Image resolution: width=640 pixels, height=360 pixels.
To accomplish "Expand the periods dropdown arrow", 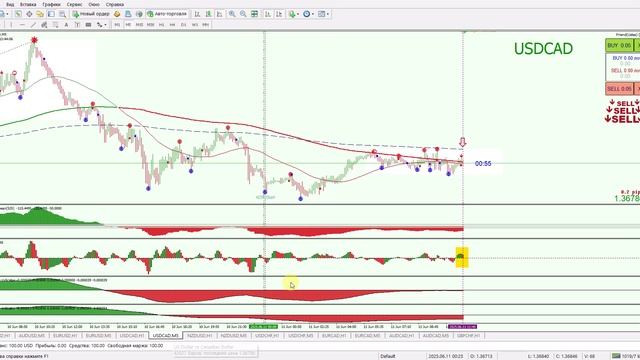I will 313,14.
